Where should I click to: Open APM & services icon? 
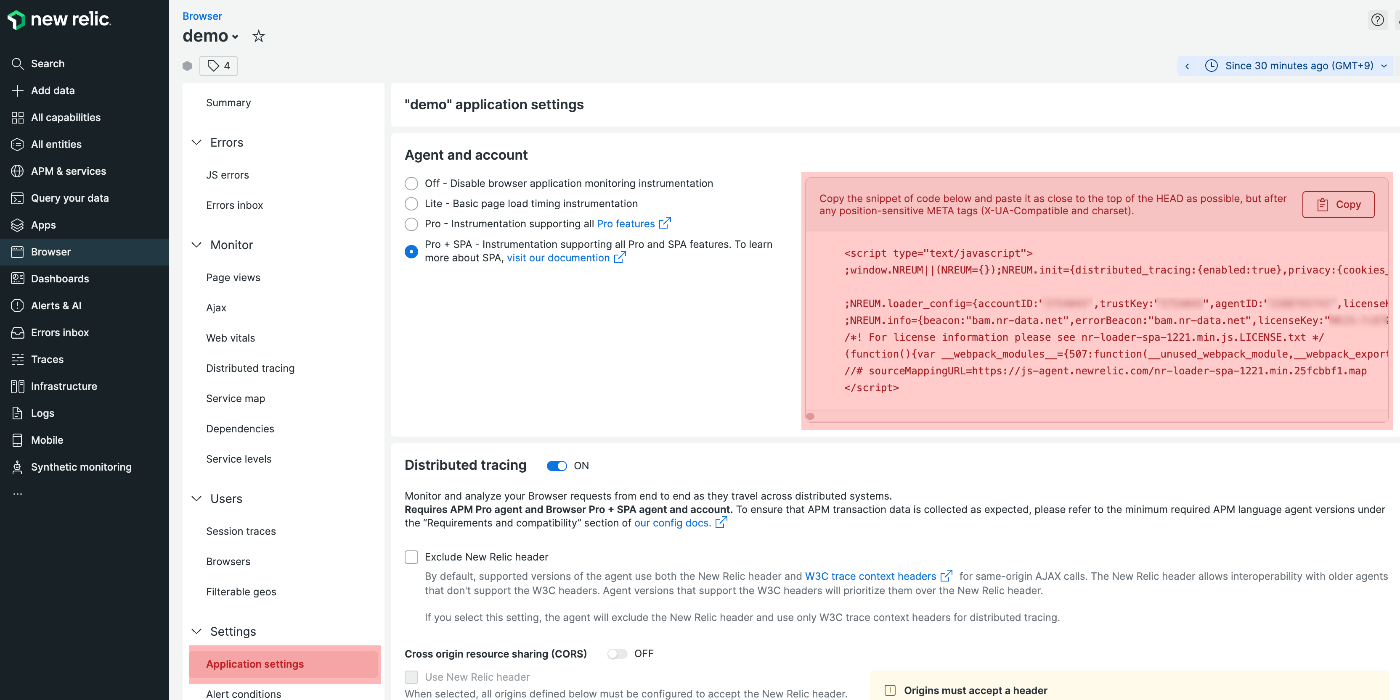[x=17, y=171]
